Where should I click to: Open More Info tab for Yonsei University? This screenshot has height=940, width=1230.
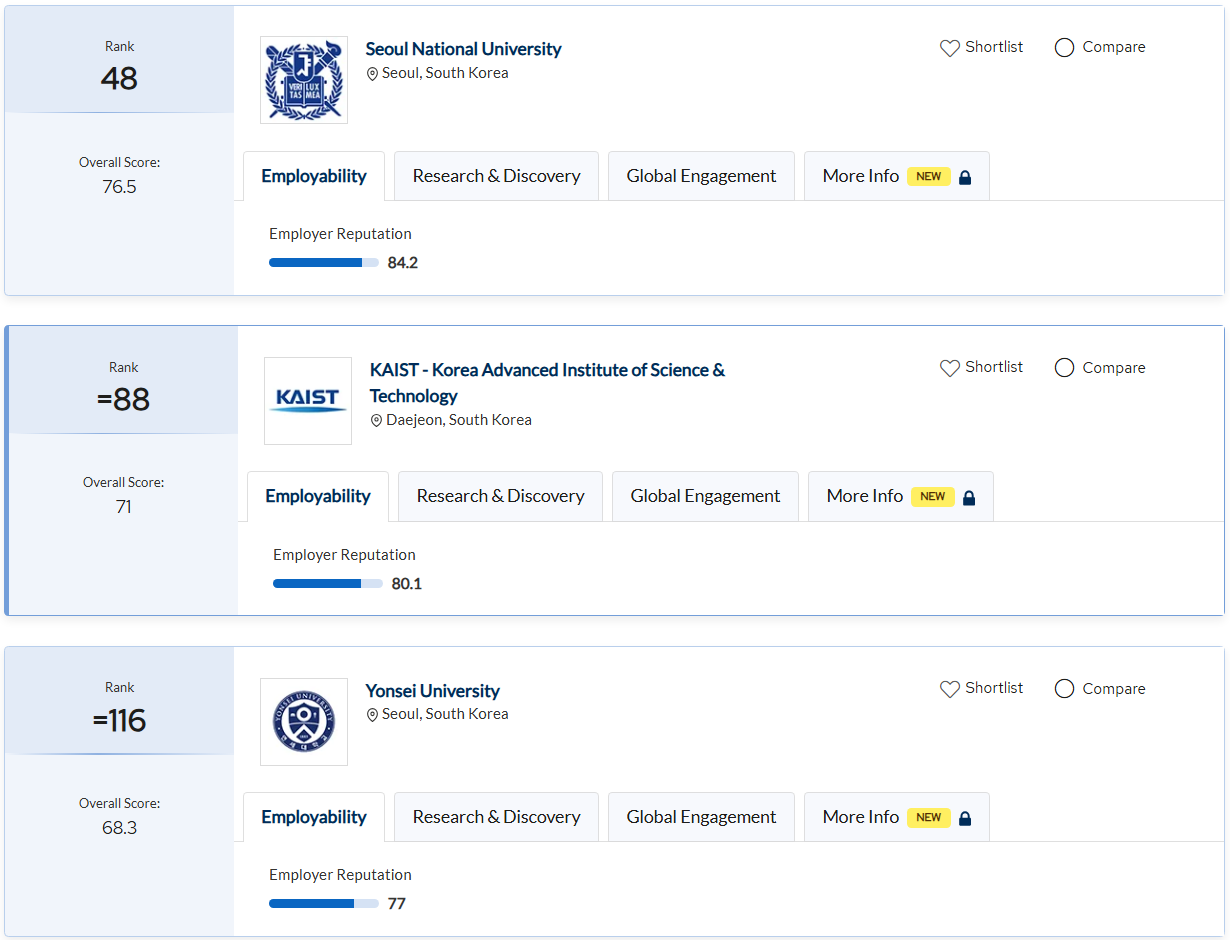(x=897, y=817)
